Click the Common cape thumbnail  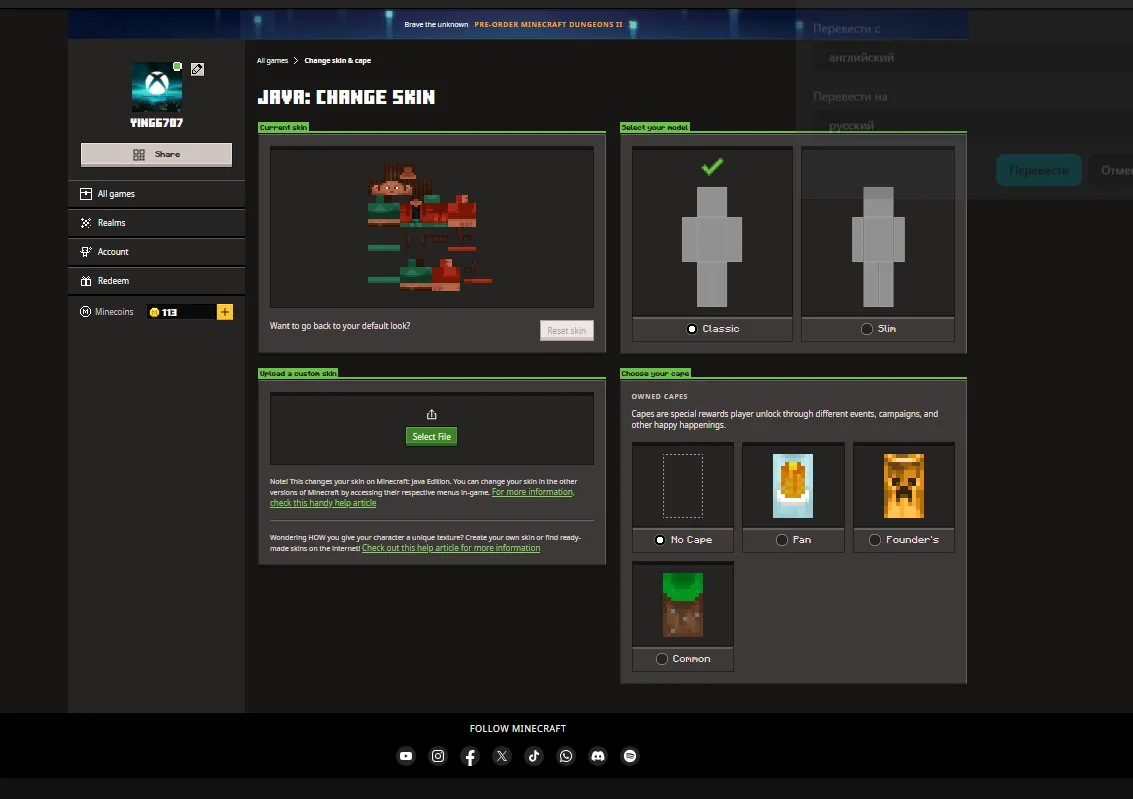[683, 605]
